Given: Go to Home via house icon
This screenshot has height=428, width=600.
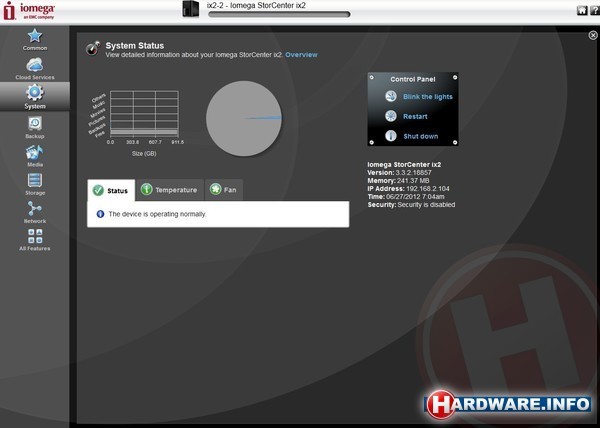Looking at the screenshot, I should (x=582, y=10).
